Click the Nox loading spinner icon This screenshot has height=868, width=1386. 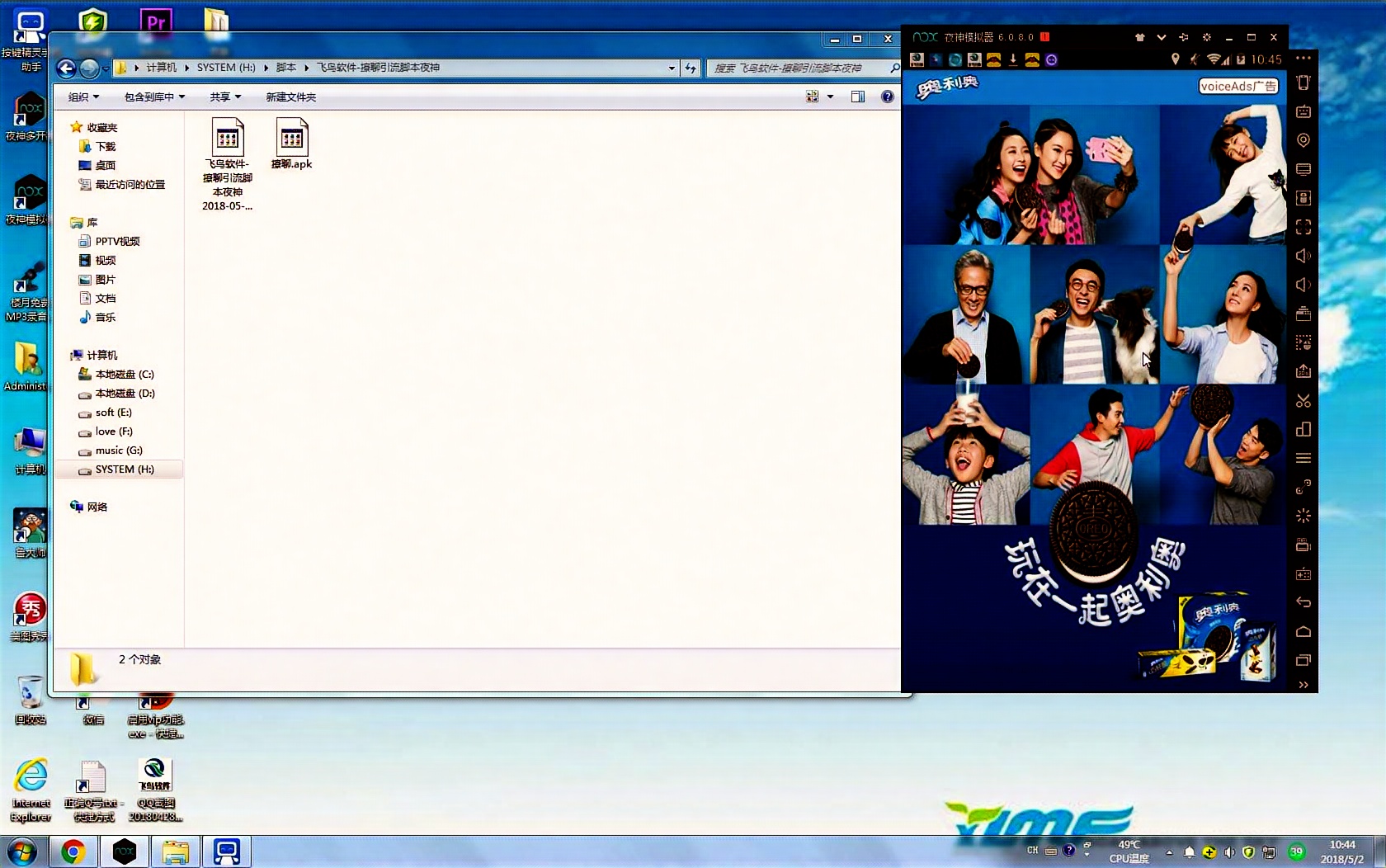1303,516
